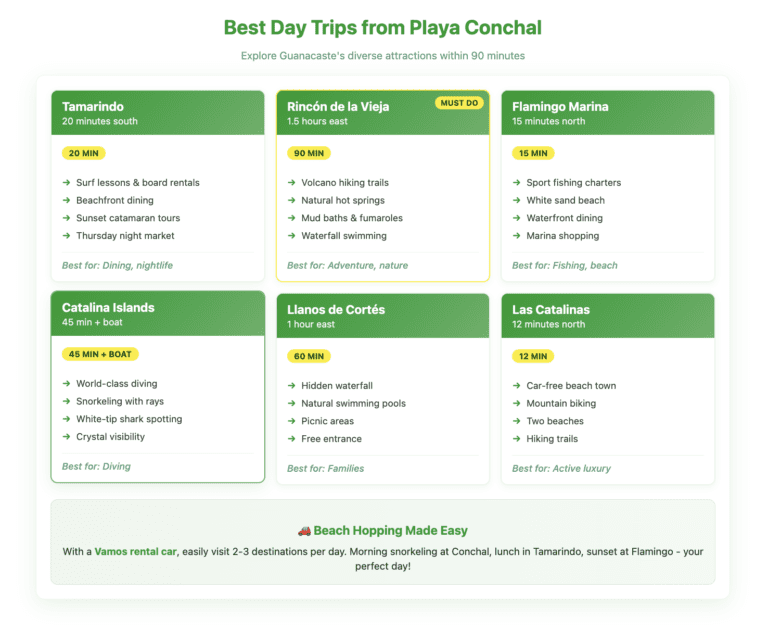
Task: Click arrow icon beside Surf lessons & board rentals
Action: click(66, 183)
